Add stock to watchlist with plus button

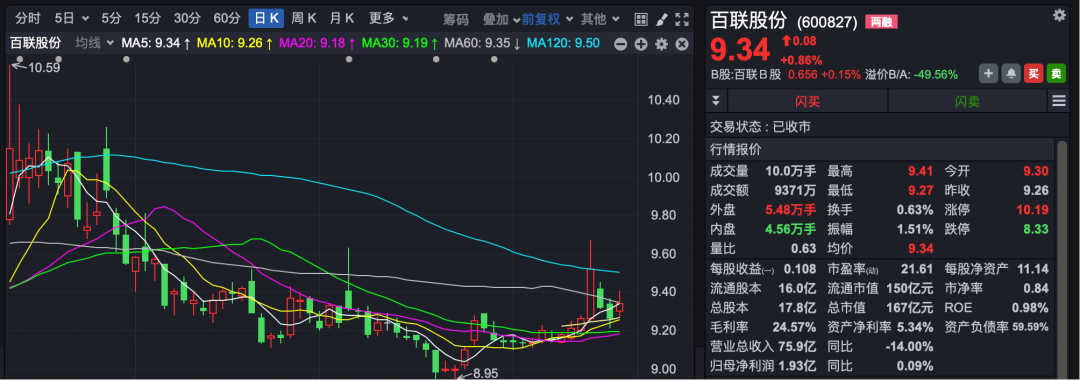tap(988, 74)
